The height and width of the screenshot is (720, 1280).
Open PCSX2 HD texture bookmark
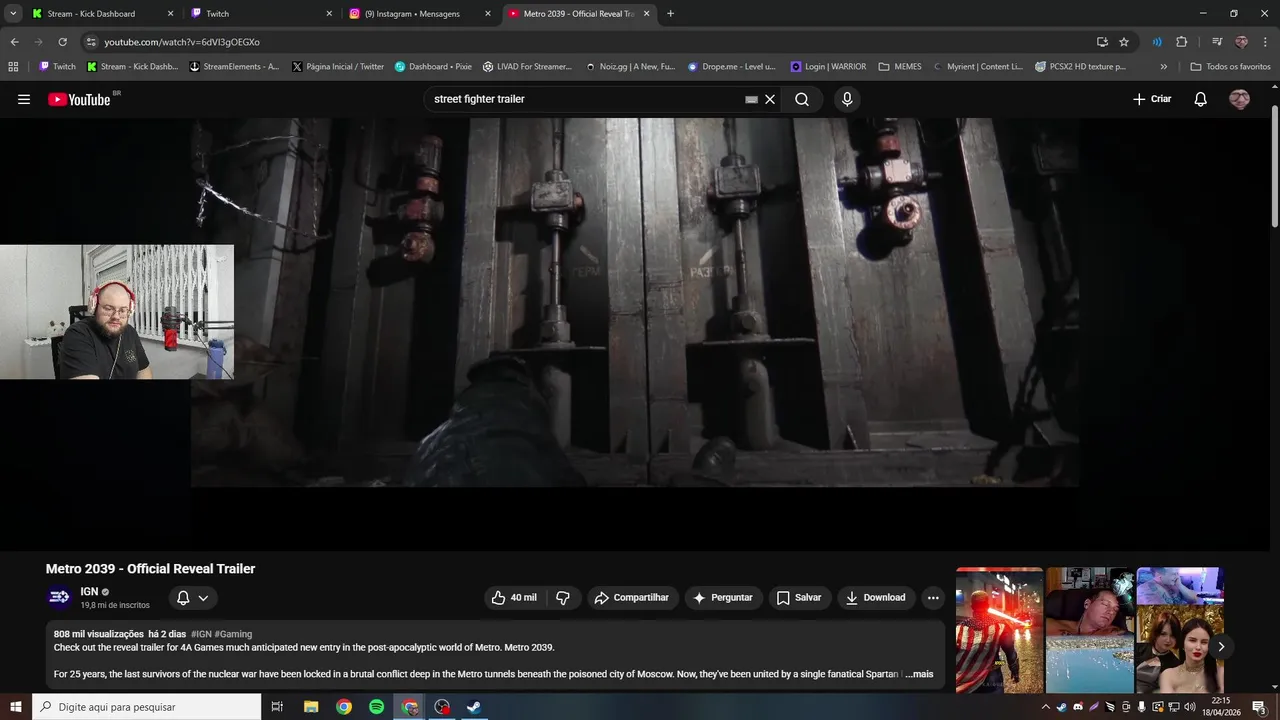click(x=1081, y=66)
